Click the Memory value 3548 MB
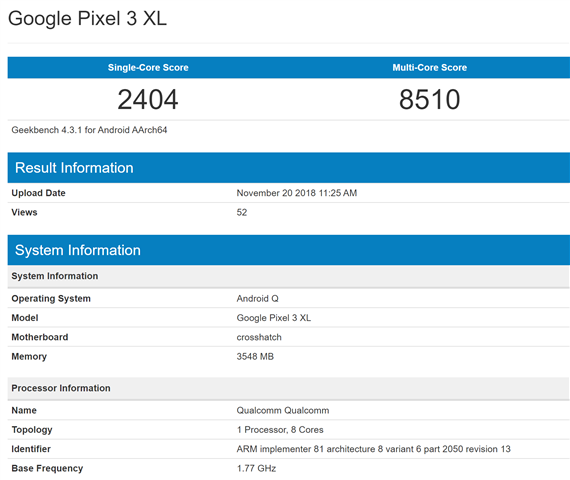 (255, 357)
